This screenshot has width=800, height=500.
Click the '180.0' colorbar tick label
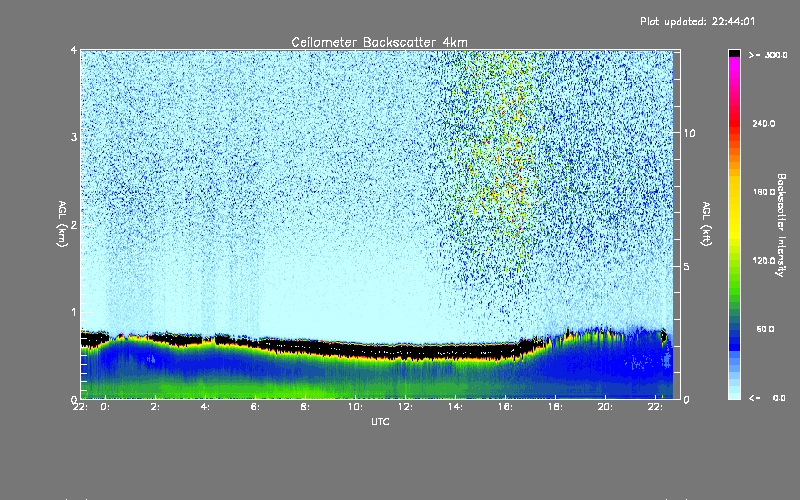764,192
